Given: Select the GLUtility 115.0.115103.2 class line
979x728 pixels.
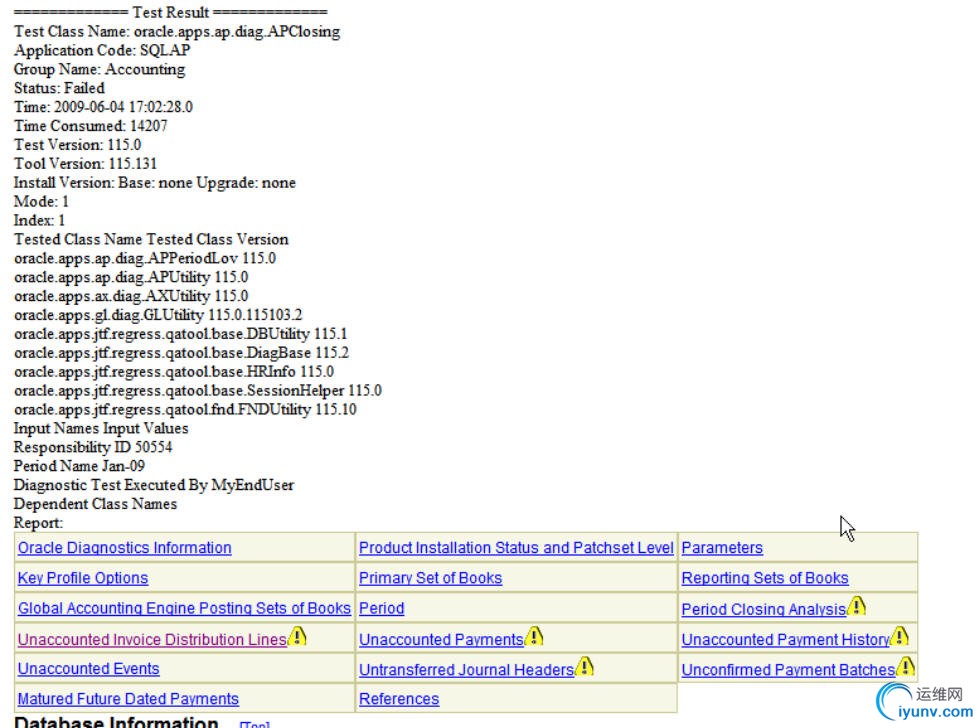Looking at the screenshot, I should coord(158,315).
